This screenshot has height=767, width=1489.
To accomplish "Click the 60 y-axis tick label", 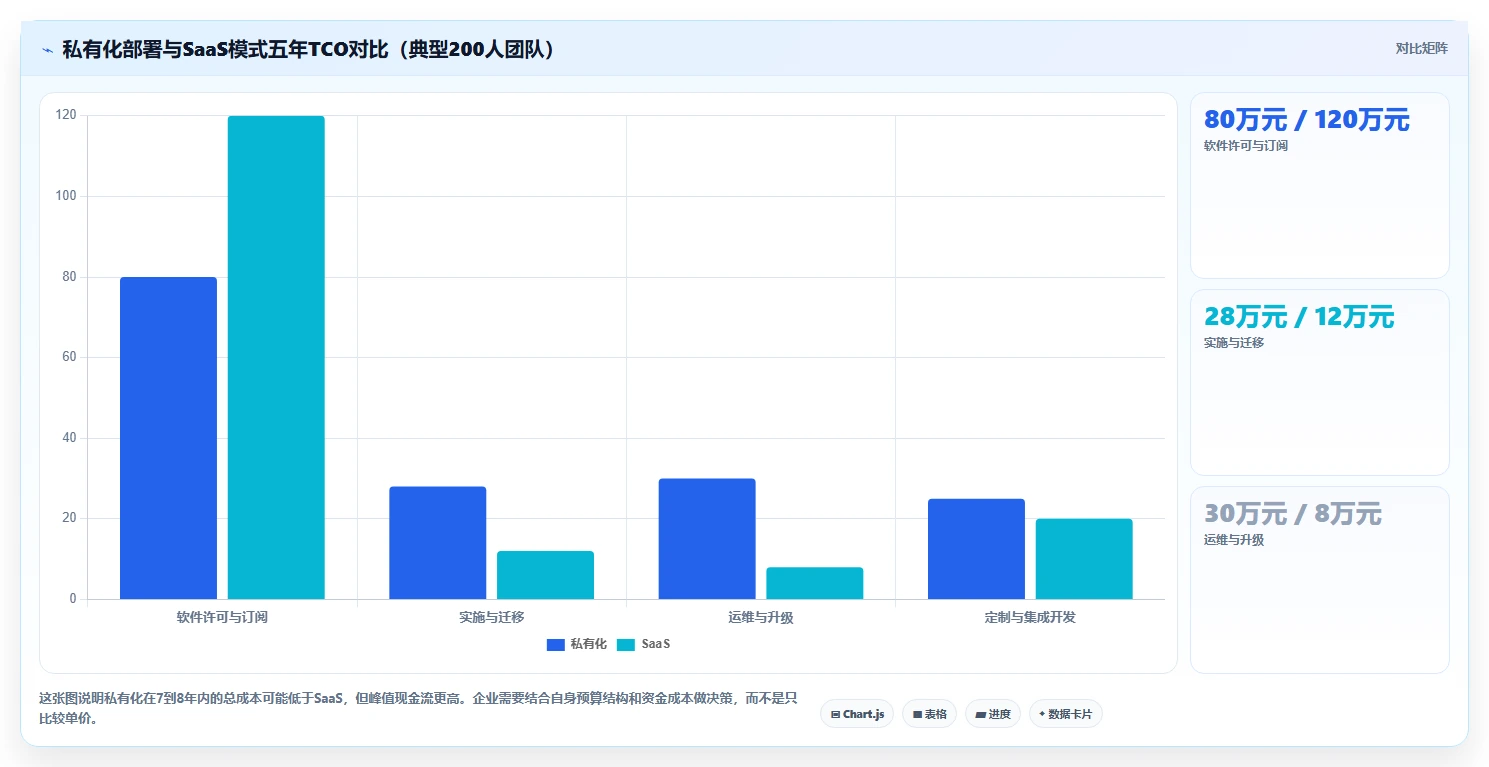I will point(69,357).
